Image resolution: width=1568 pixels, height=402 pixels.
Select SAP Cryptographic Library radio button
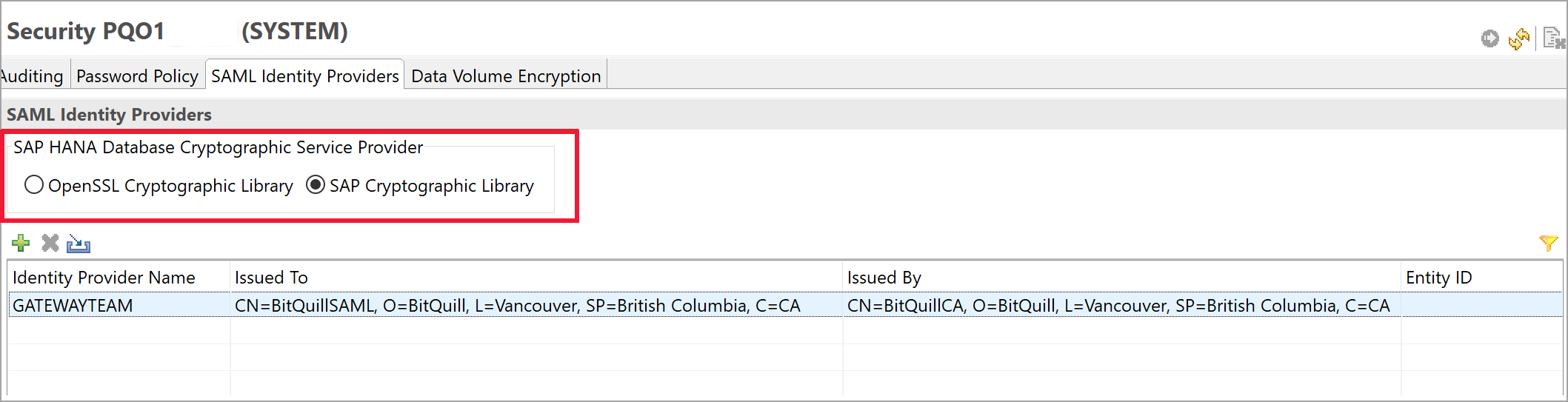point(316,185)
